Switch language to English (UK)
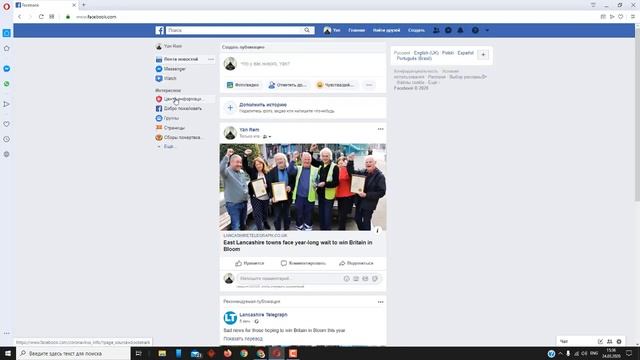Viewport: 640px width, 360px height. (426, 53)
